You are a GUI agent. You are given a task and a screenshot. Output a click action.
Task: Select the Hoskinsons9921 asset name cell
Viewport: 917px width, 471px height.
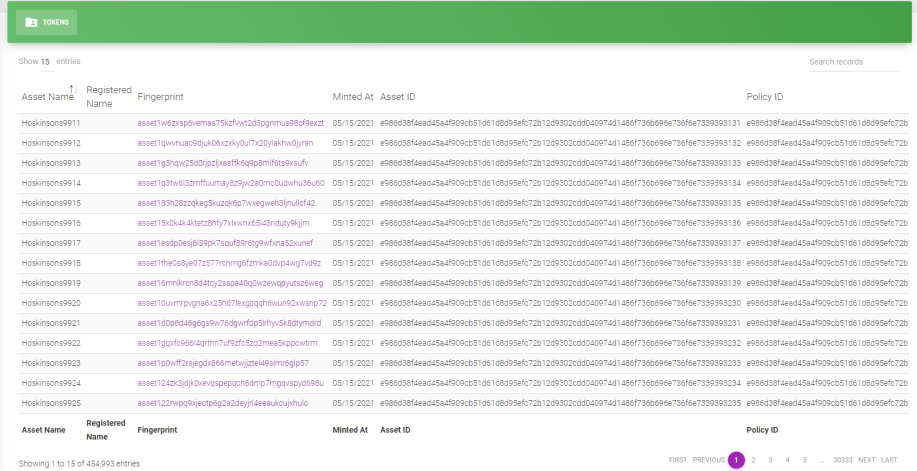tap(51, 323)
